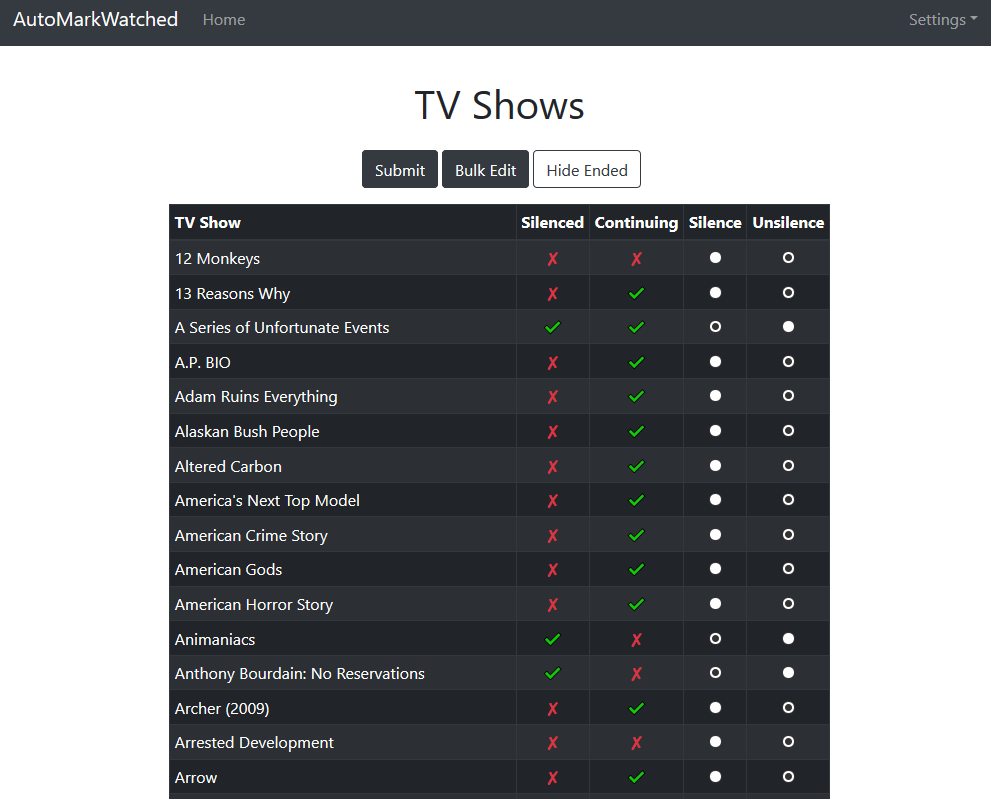Click the green Continuing checkmark for Altered Carbon
Screen dimensions: 991x799
[636, 467]
